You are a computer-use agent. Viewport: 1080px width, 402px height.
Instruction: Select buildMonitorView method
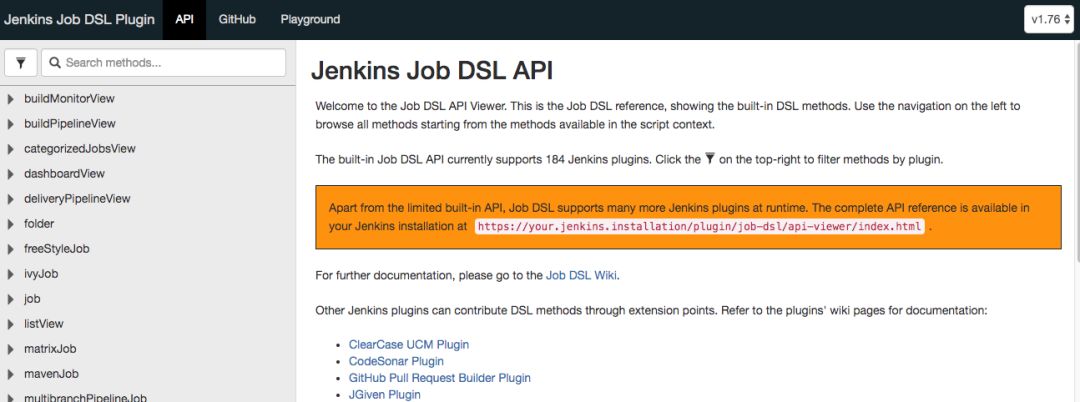(x=69, y=98)
